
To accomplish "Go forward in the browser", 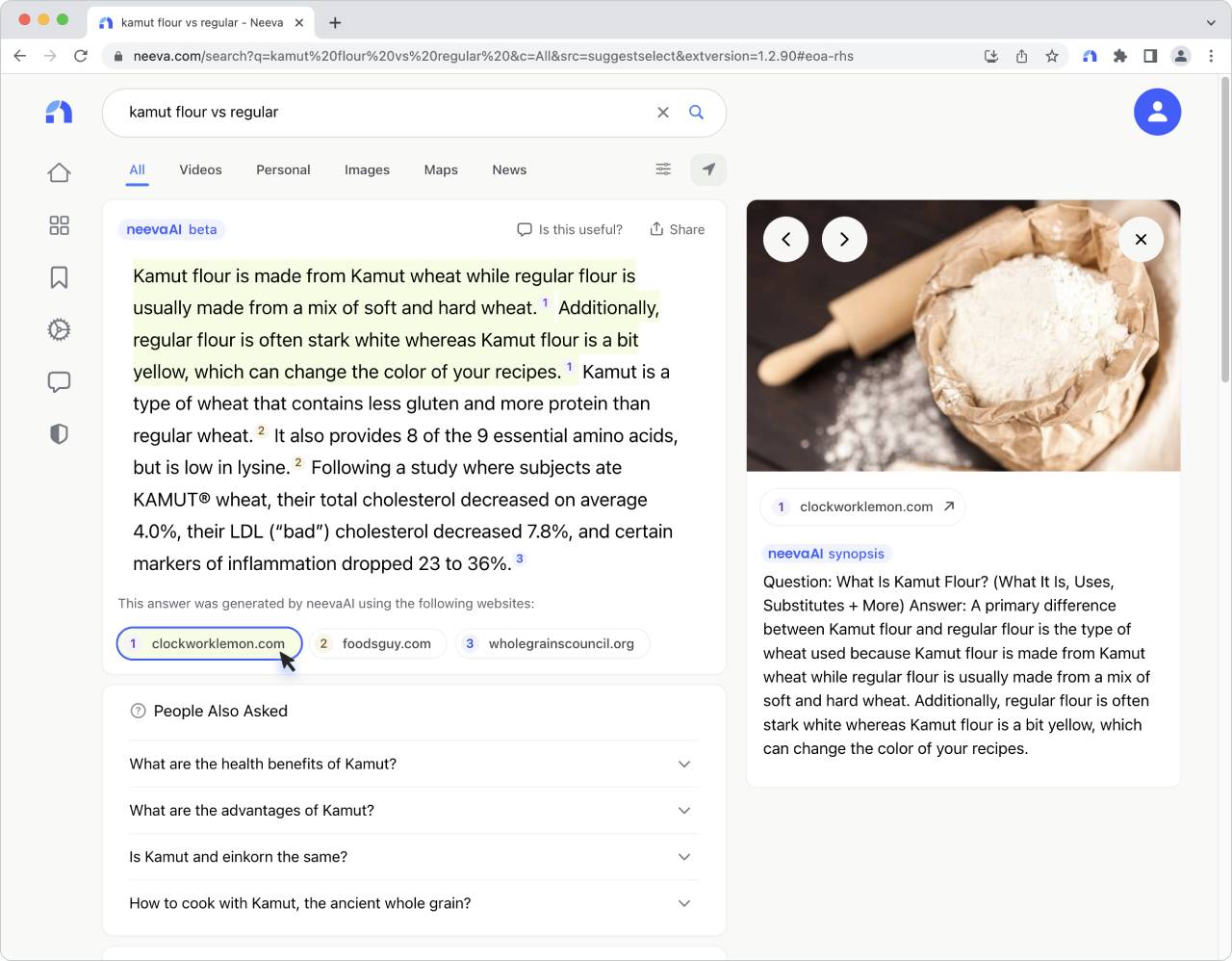I will coord(50,56).
